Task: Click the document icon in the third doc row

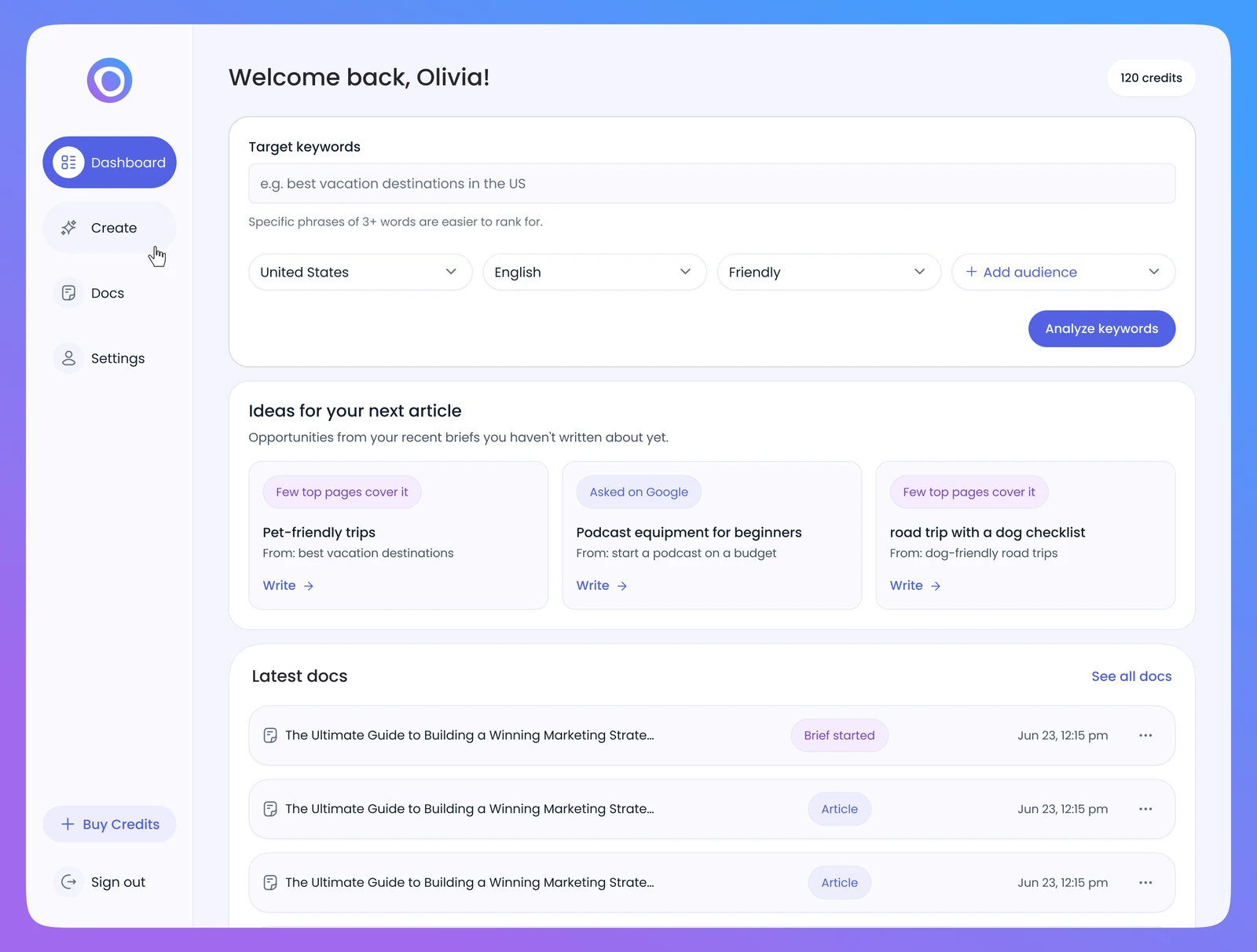Action: pyautogui.click(x=270, y=883)
